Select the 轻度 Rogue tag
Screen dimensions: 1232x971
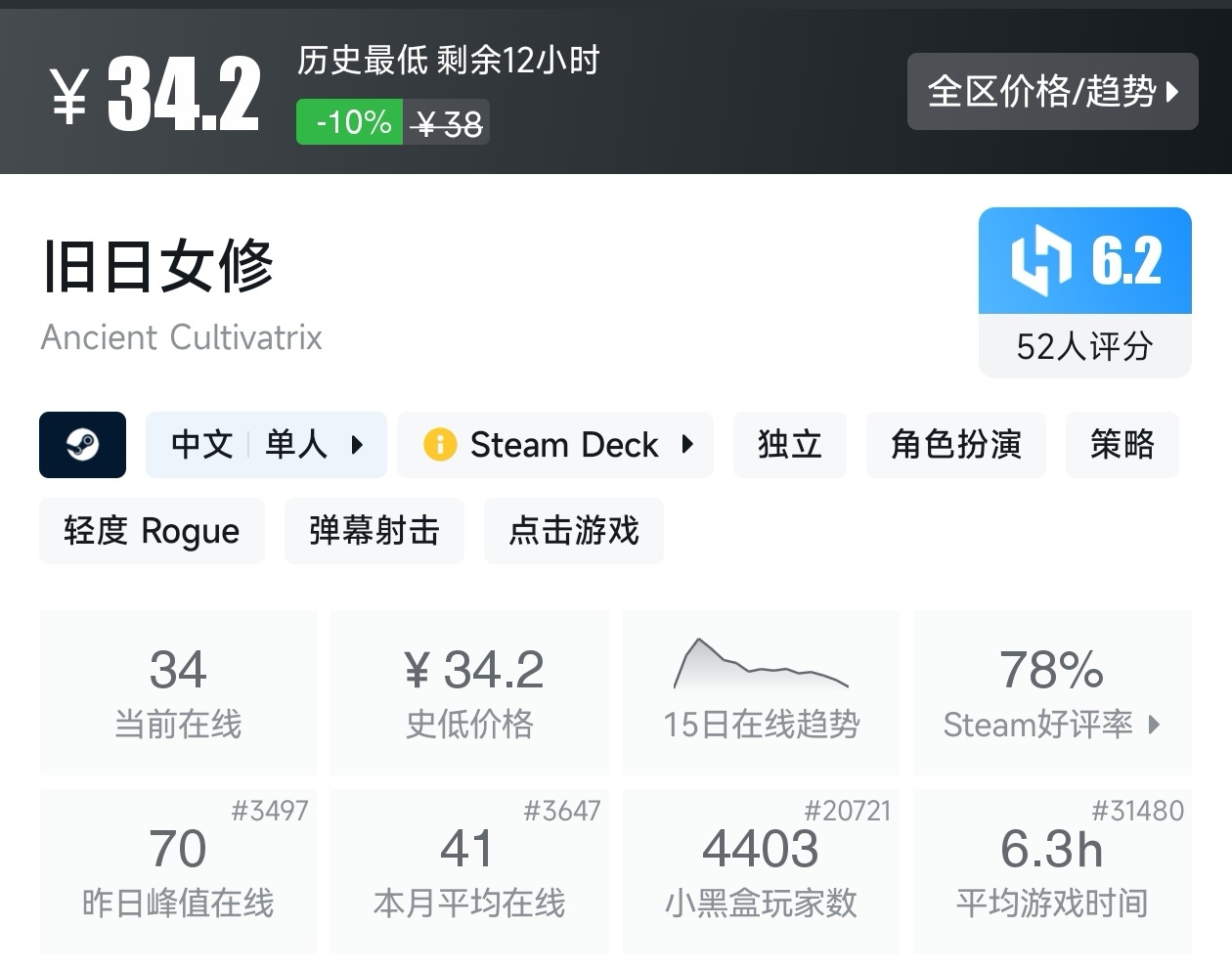click(152, 531)
